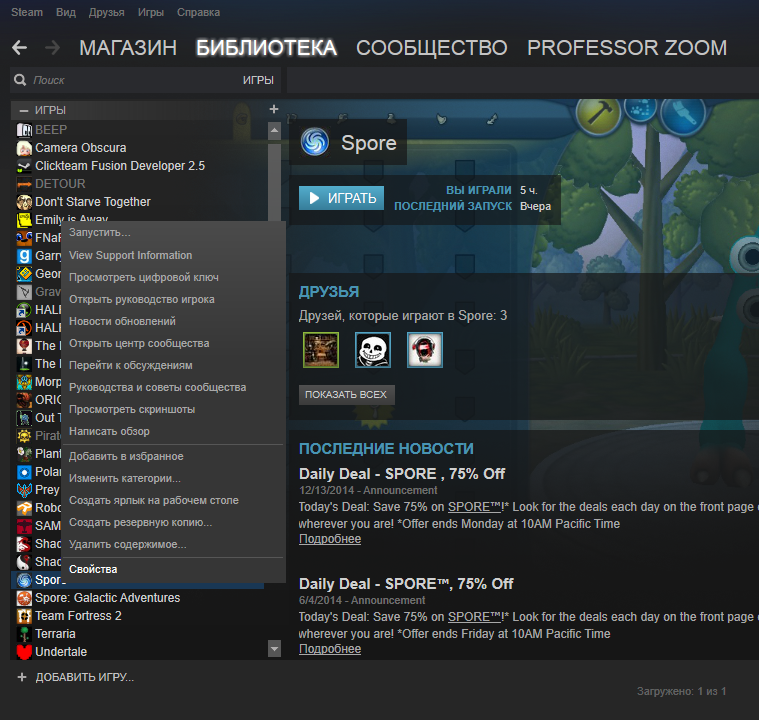Click the Spore icon in the games list
The image size is (759, 720).
(24, 580)
